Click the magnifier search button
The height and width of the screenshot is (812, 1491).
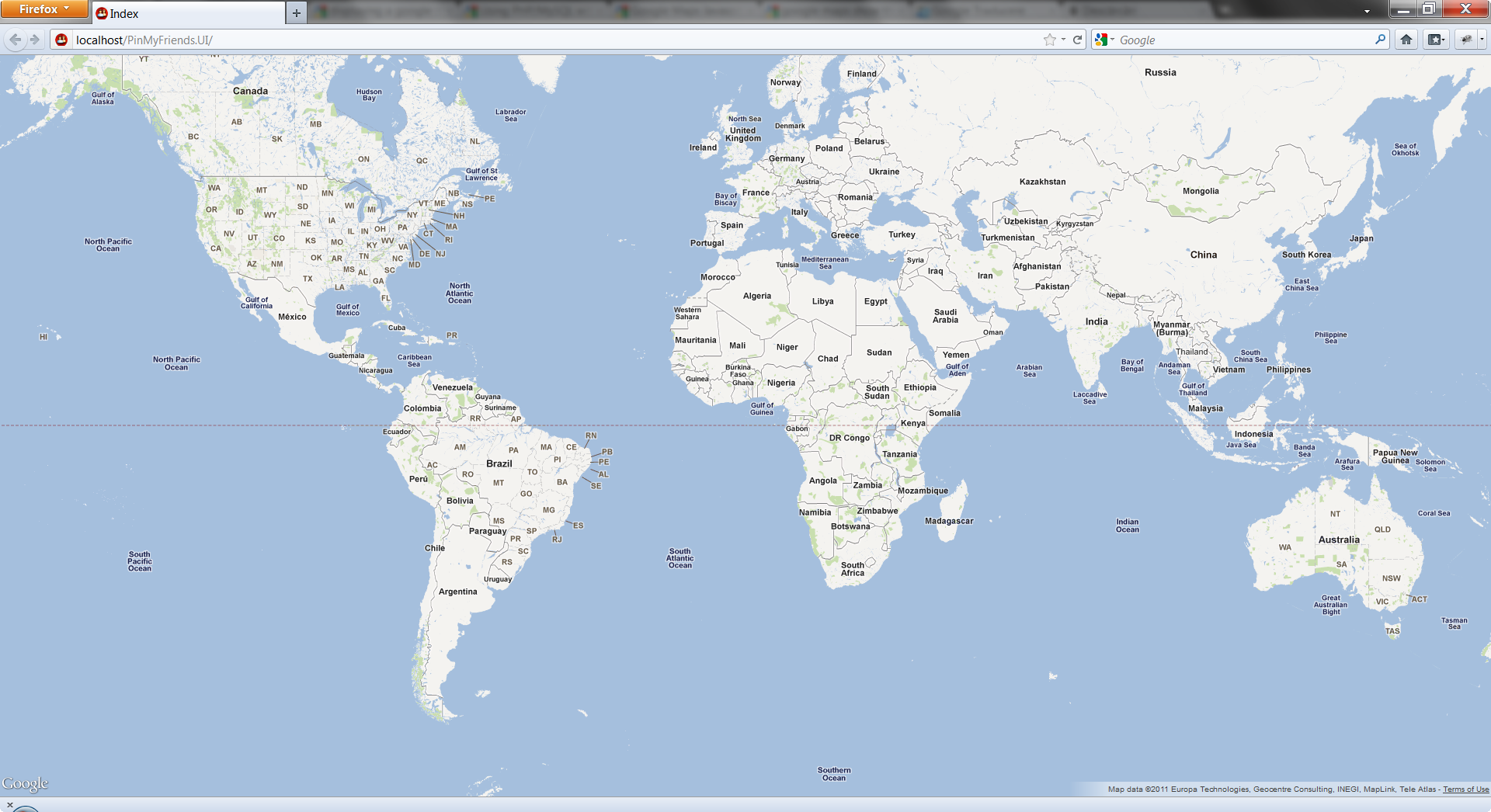1380,40
